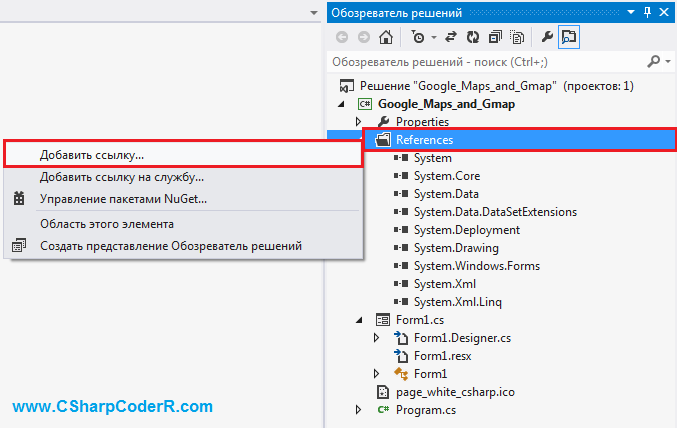Click the solution icon beside Решение
The width and height of the screenshot is (677, 428).
[346, 86]
